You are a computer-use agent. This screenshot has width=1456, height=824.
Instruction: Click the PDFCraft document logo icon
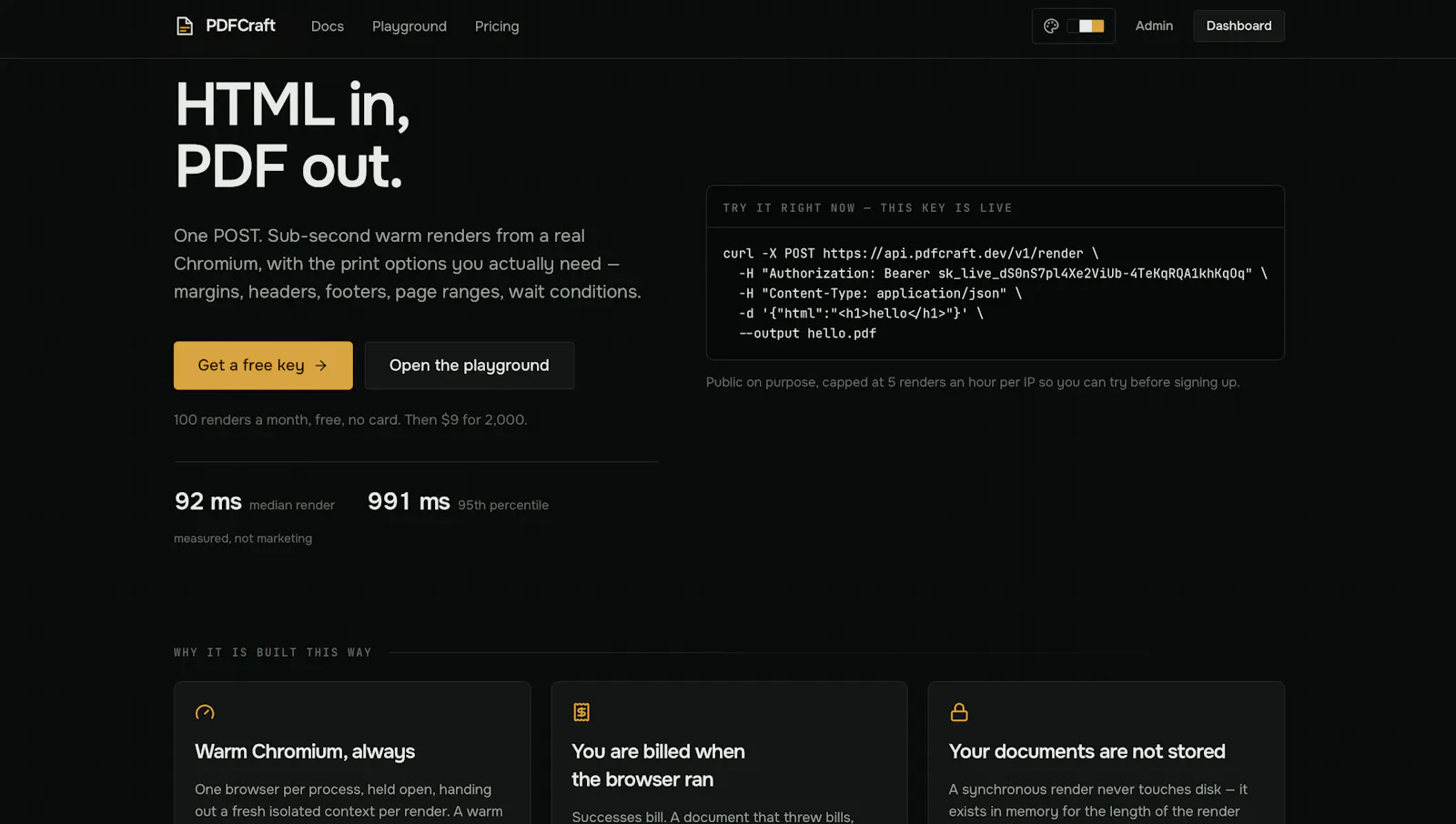point(185,25)
